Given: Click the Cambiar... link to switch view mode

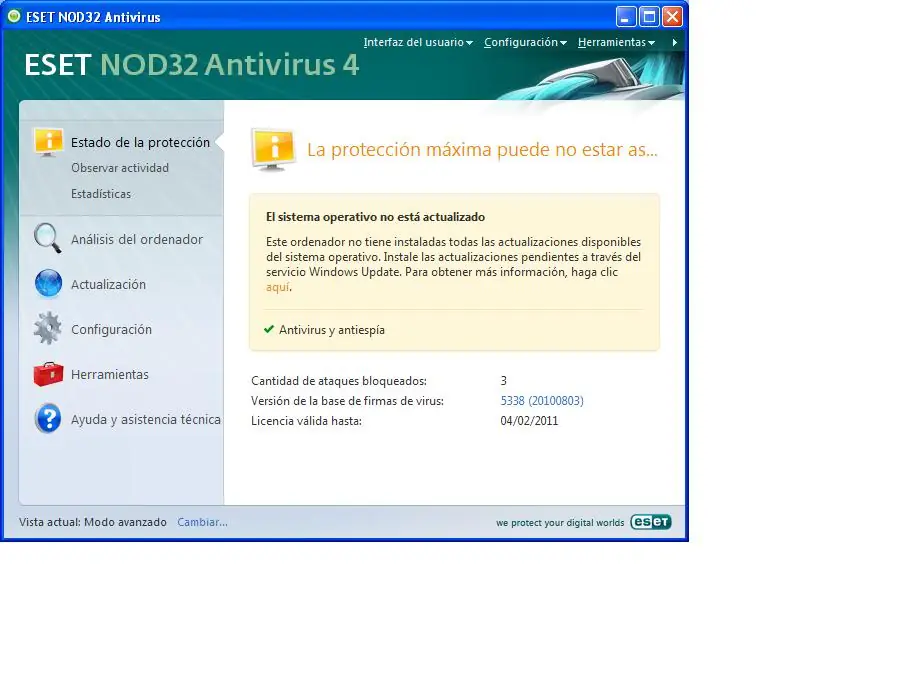Looking at the screenshot, I should (x=202, y=522).
